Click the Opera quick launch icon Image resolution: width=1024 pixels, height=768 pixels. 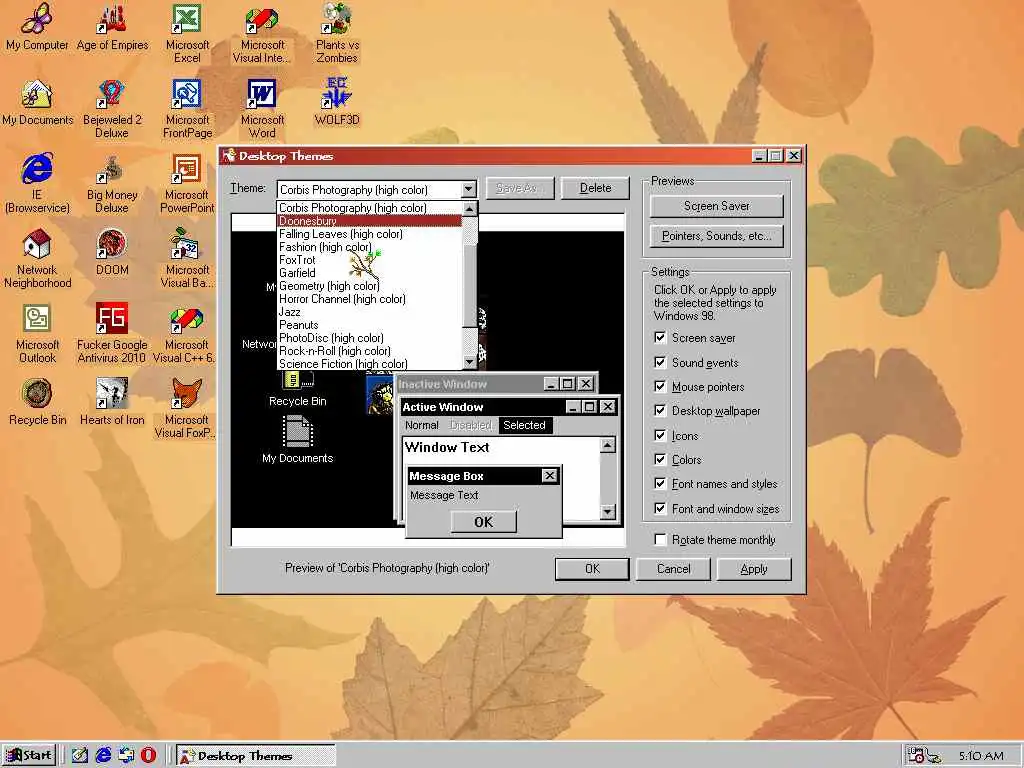[x=148, y=755]
